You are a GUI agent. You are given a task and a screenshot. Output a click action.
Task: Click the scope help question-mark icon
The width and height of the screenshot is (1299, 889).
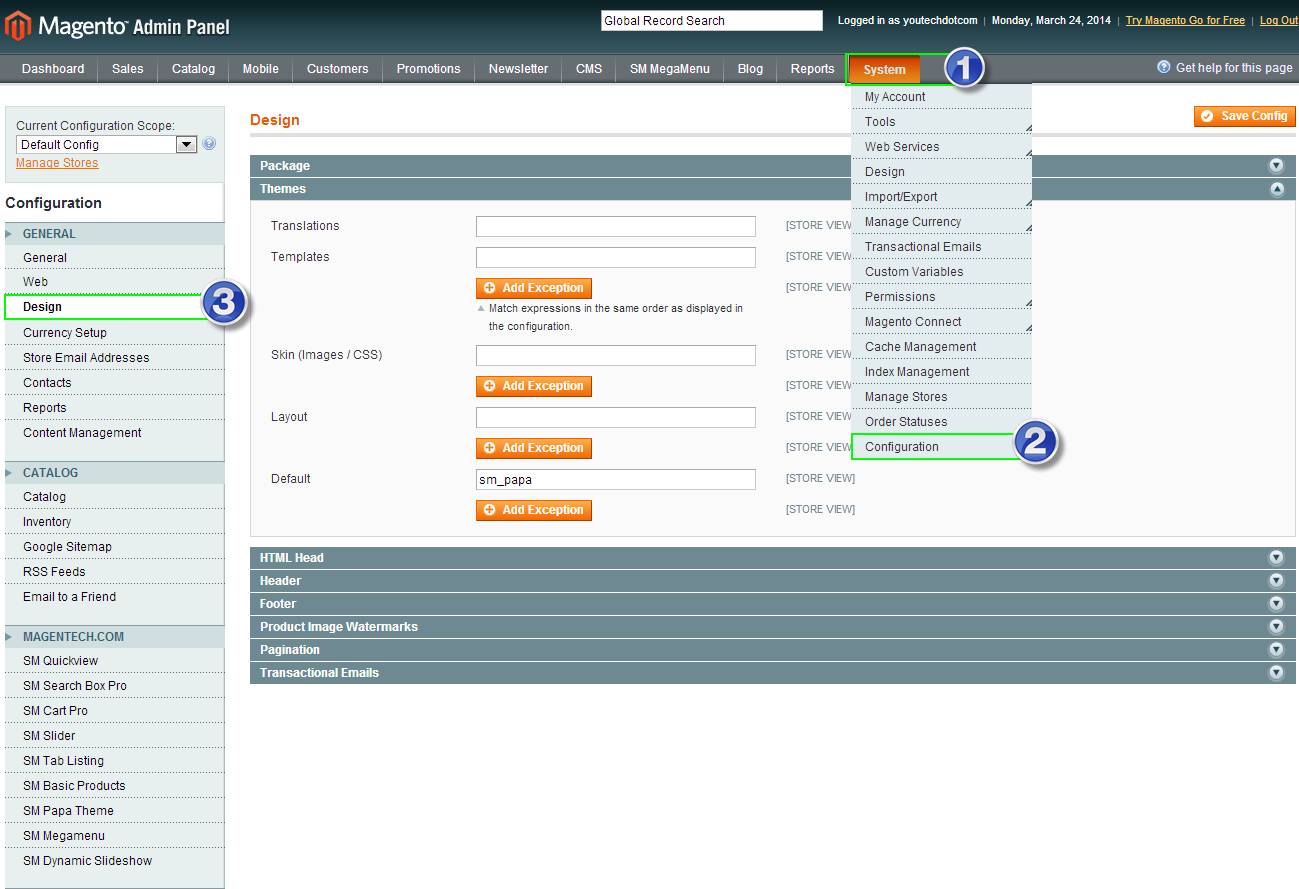point(209,144)
